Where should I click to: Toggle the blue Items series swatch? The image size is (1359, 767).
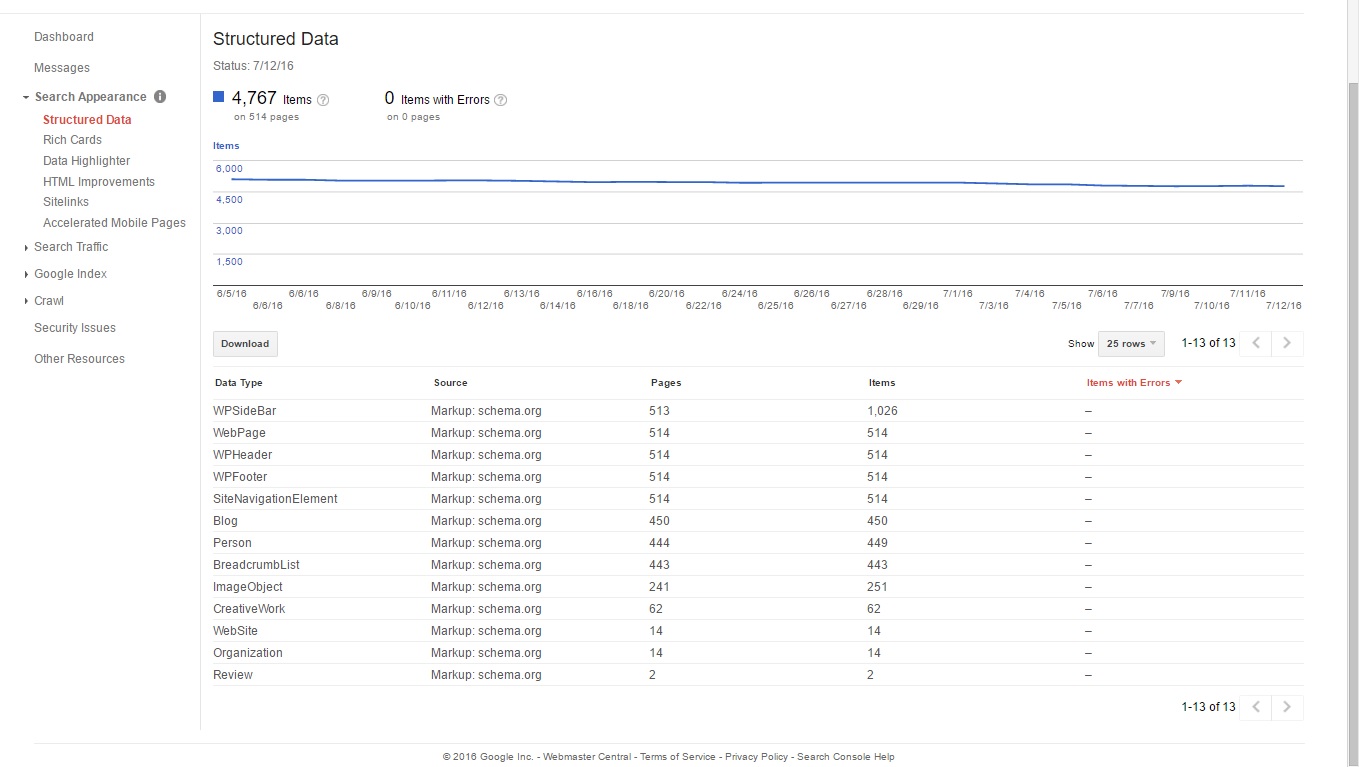219,97
